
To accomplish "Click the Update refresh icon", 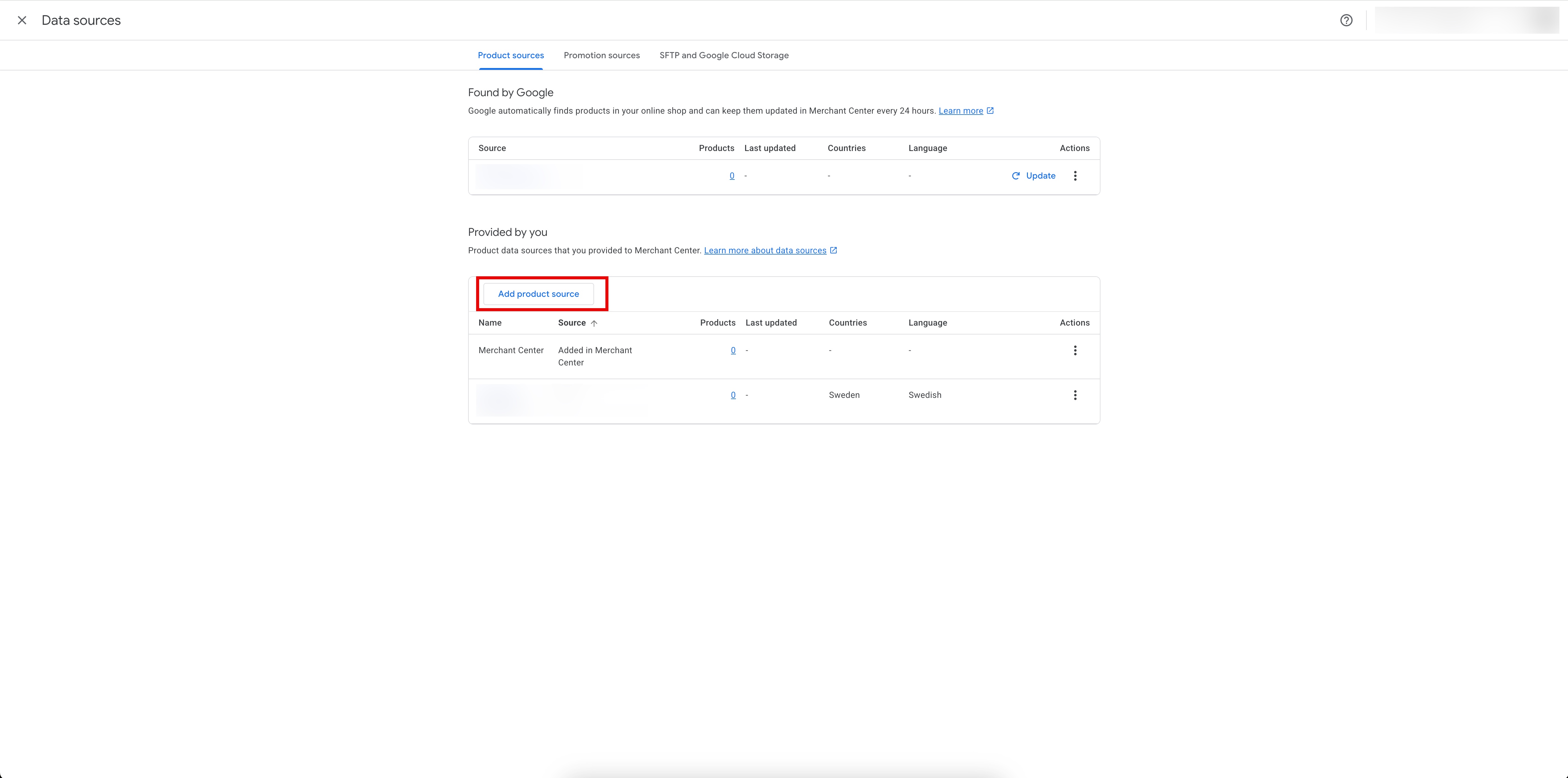I will [x=1015, y=176].
